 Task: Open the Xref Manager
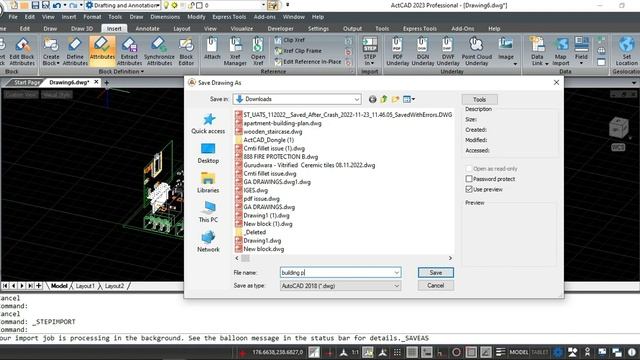[235, 51]
